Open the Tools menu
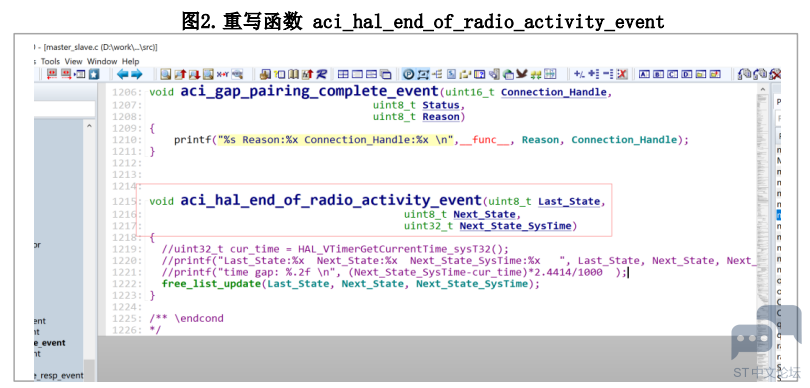This screenshot has width=810, height=388. pyautogui.click(x=50, y=61)
